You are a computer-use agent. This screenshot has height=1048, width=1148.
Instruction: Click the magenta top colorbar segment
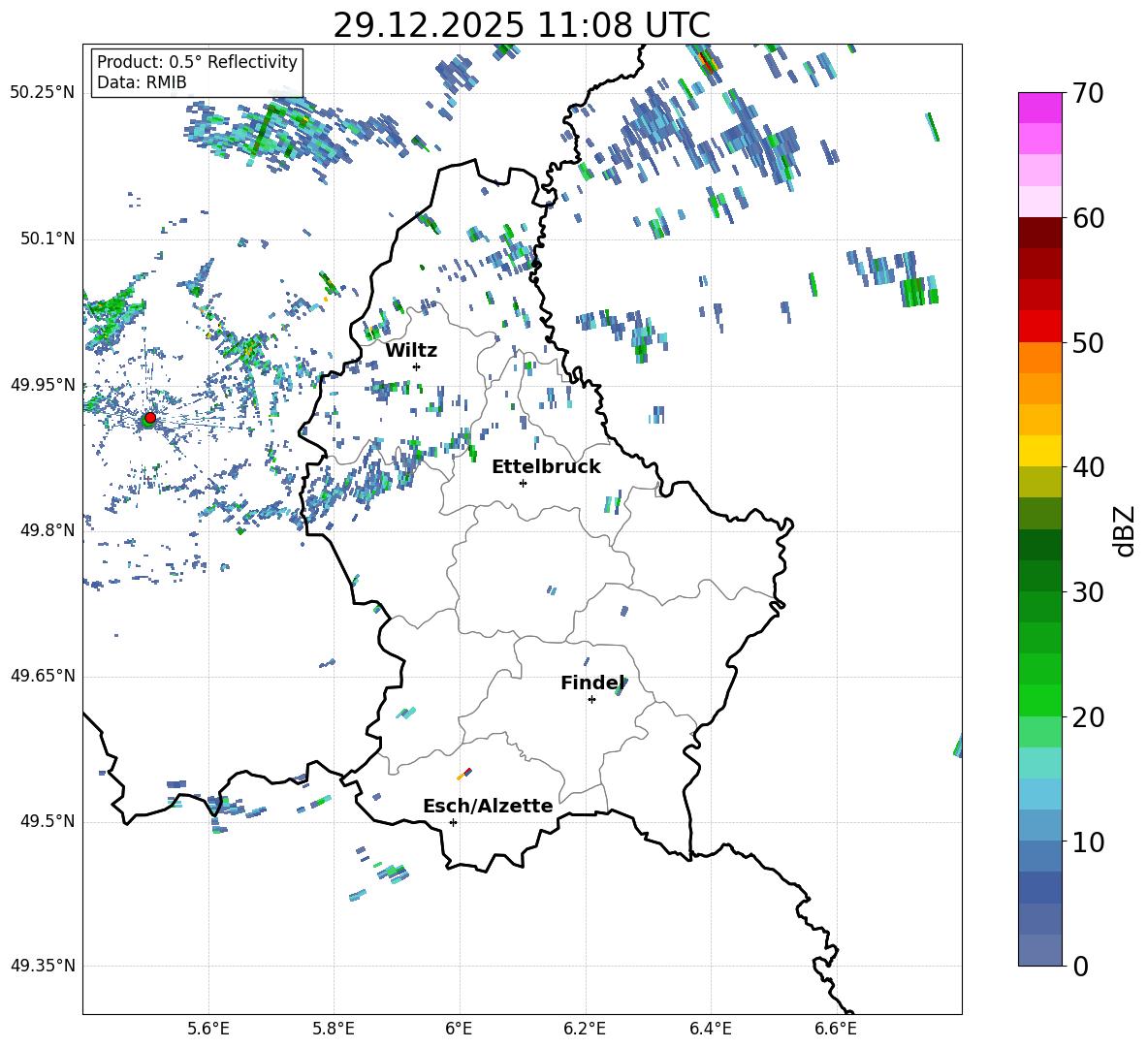point(1040,109)
